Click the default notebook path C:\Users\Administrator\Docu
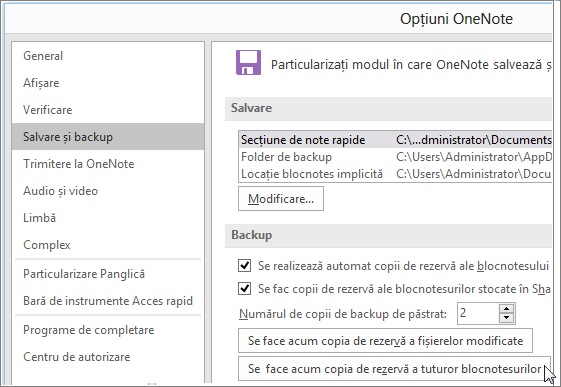561x387 pixels. click(x=473, y=174)
